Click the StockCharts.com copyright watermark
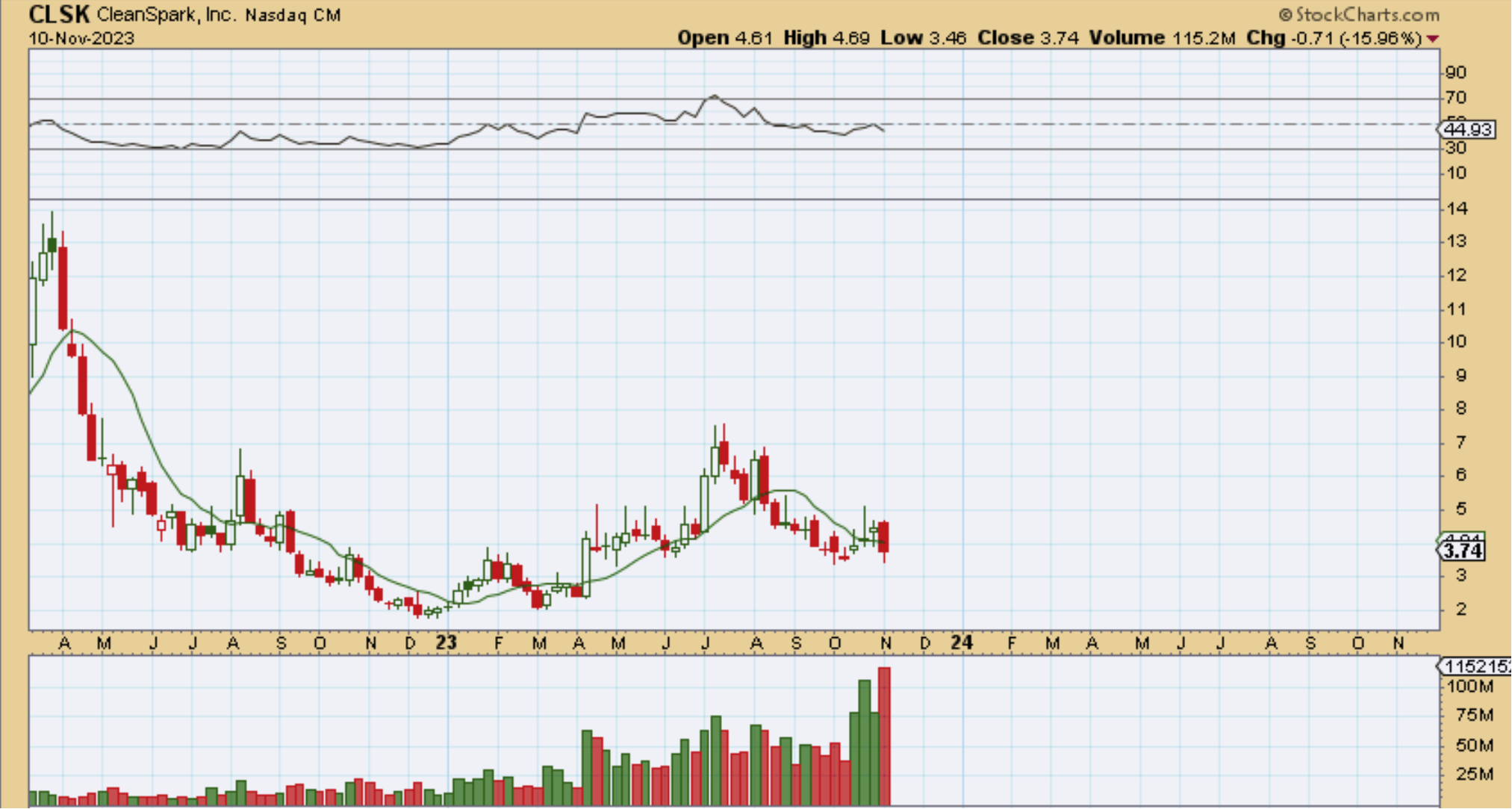This screenshot has height=809, width=1512. 1359,14
